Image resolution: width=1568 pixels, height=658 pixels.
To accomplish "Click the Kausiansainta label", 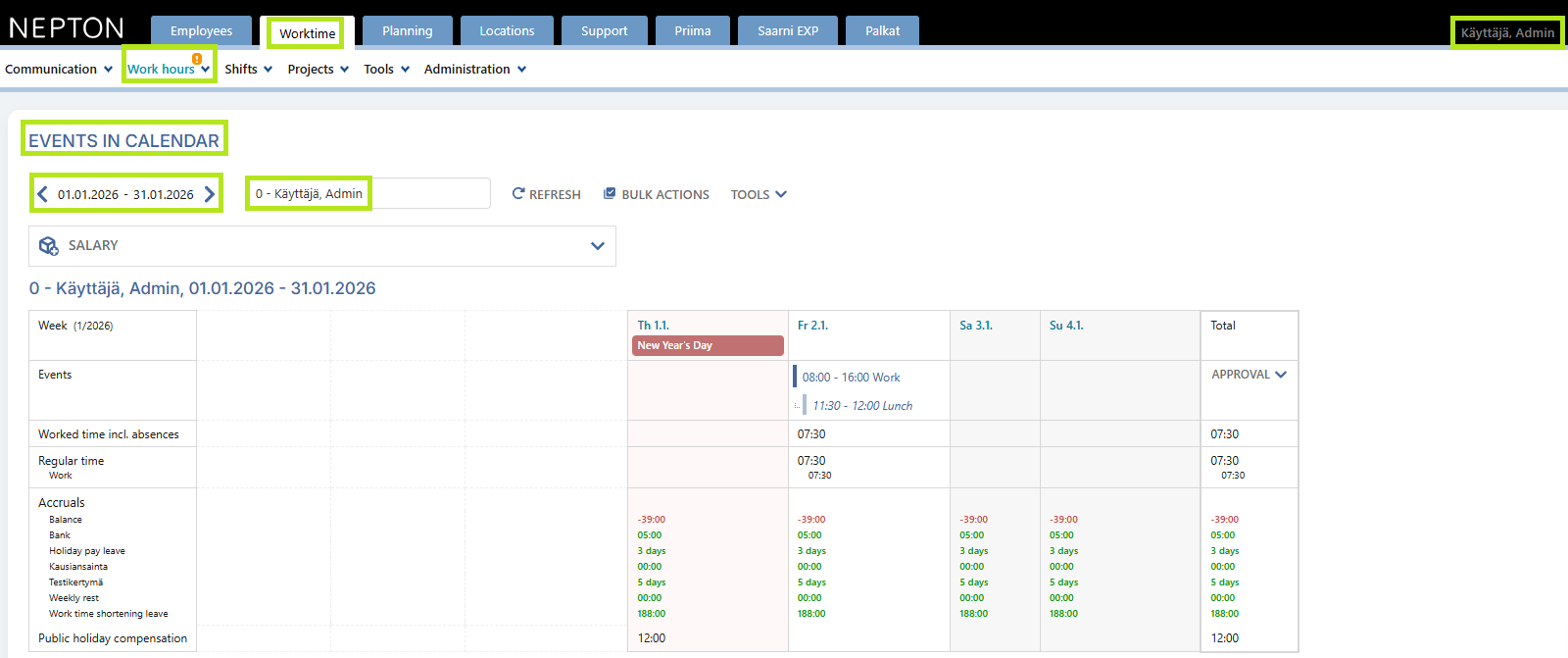I will pyautogui.click(x=78, y=567).
